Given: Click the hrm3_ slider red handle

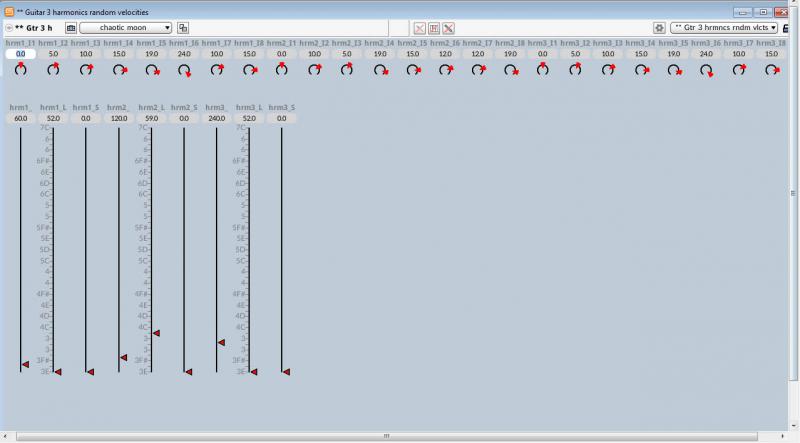Looking at the screenshot, I should pyautogui.click(x=221, y=342).
